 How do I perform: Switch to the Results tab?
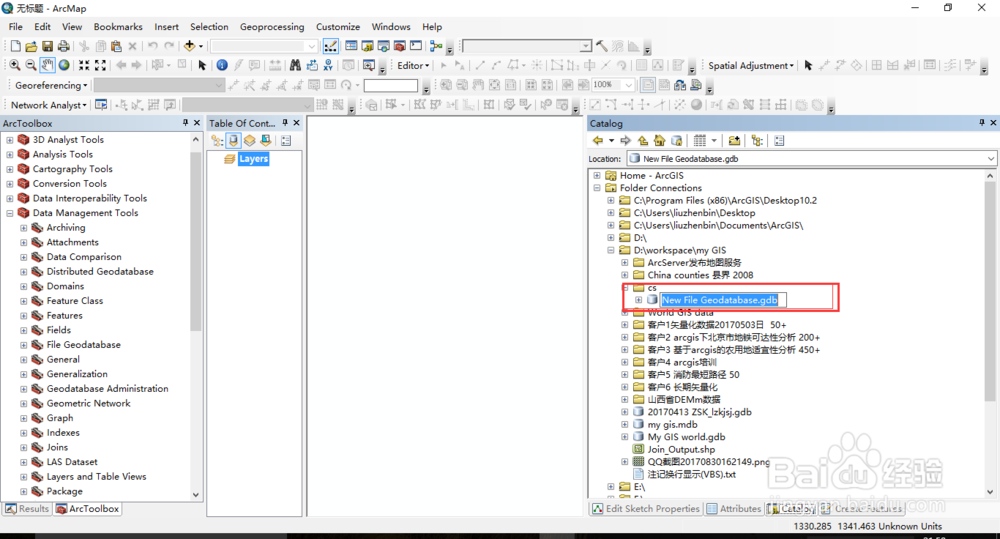click(27, 508)
